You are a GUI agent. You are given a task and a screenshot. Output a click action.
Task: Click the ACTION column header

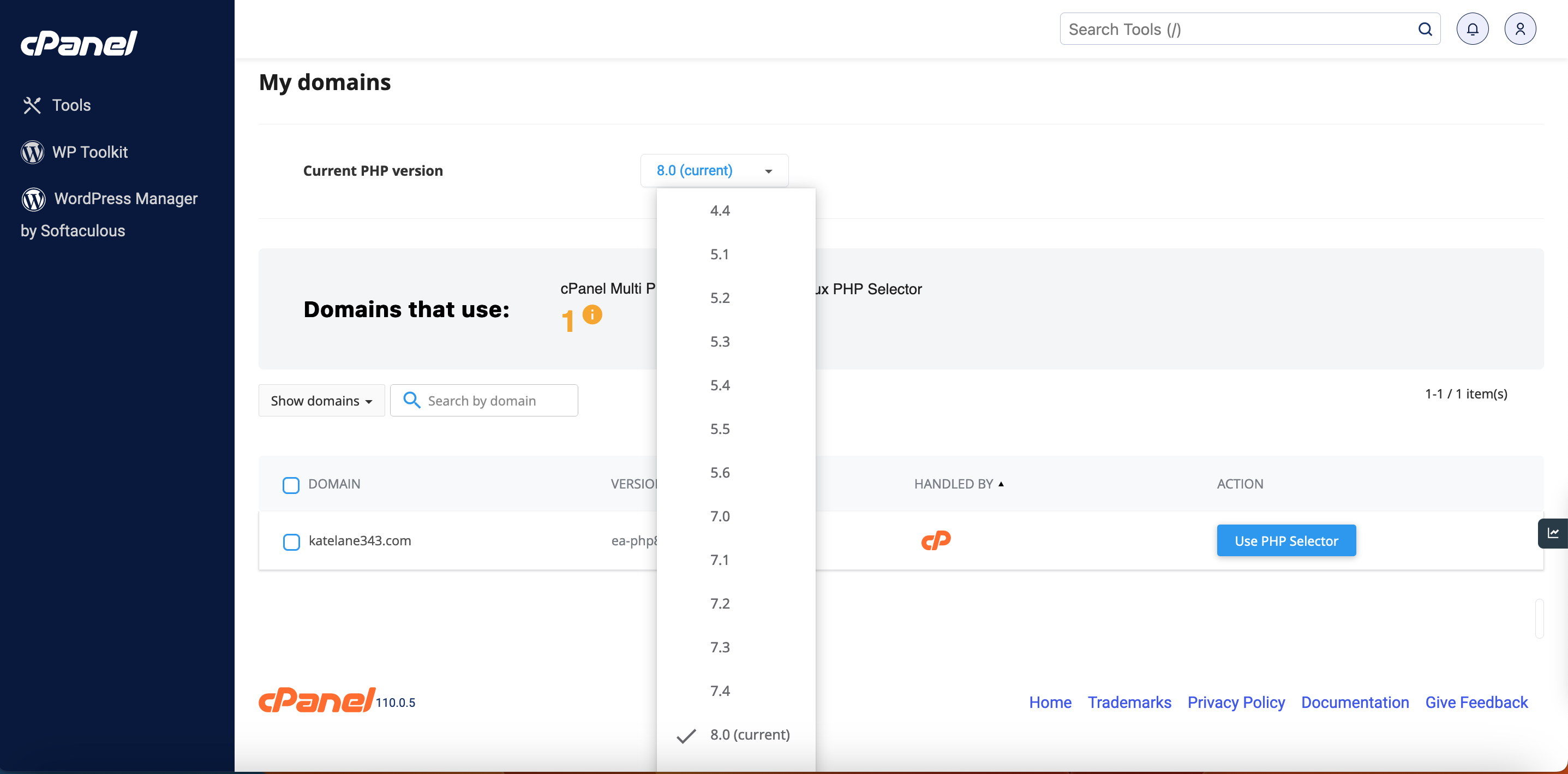click(x=1240, y=484)
